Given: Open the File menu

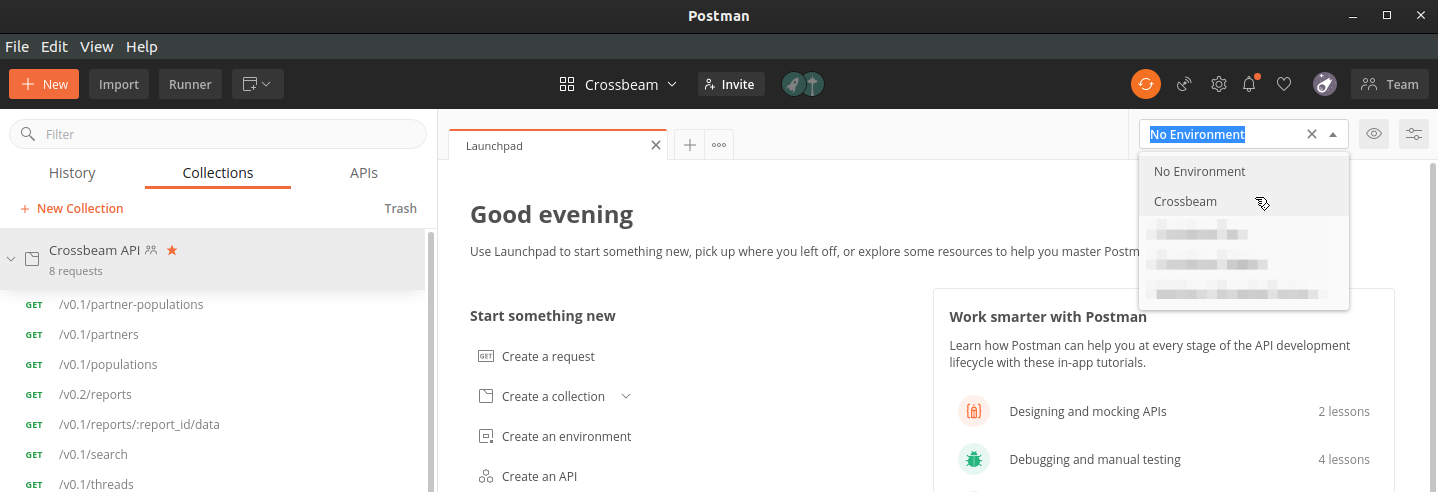Looking at the screenshot, I should pos(17,46).
